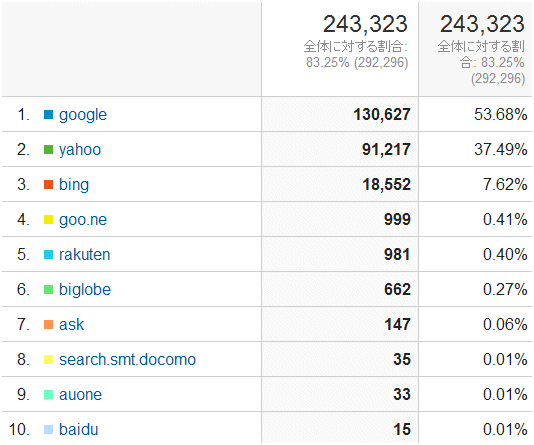534x445 pixels.
Task: Click the orange swatch beside ask
Action: (48, 324)
